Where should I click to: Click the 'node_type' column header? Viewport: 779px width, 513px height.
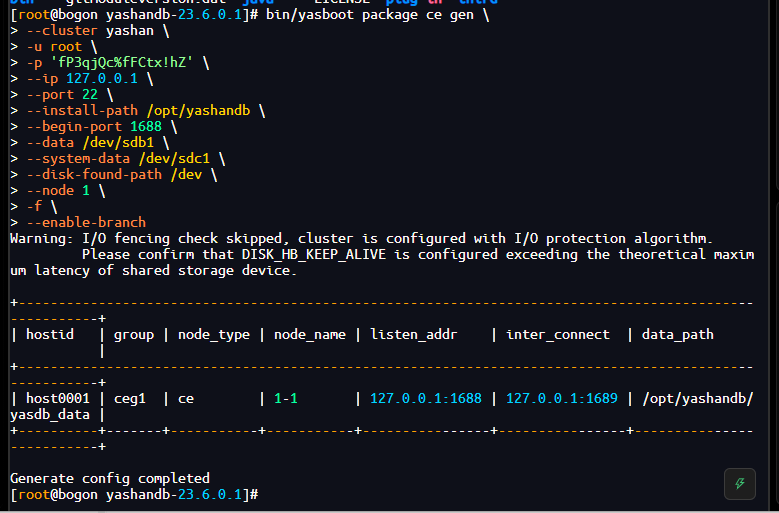214,335
